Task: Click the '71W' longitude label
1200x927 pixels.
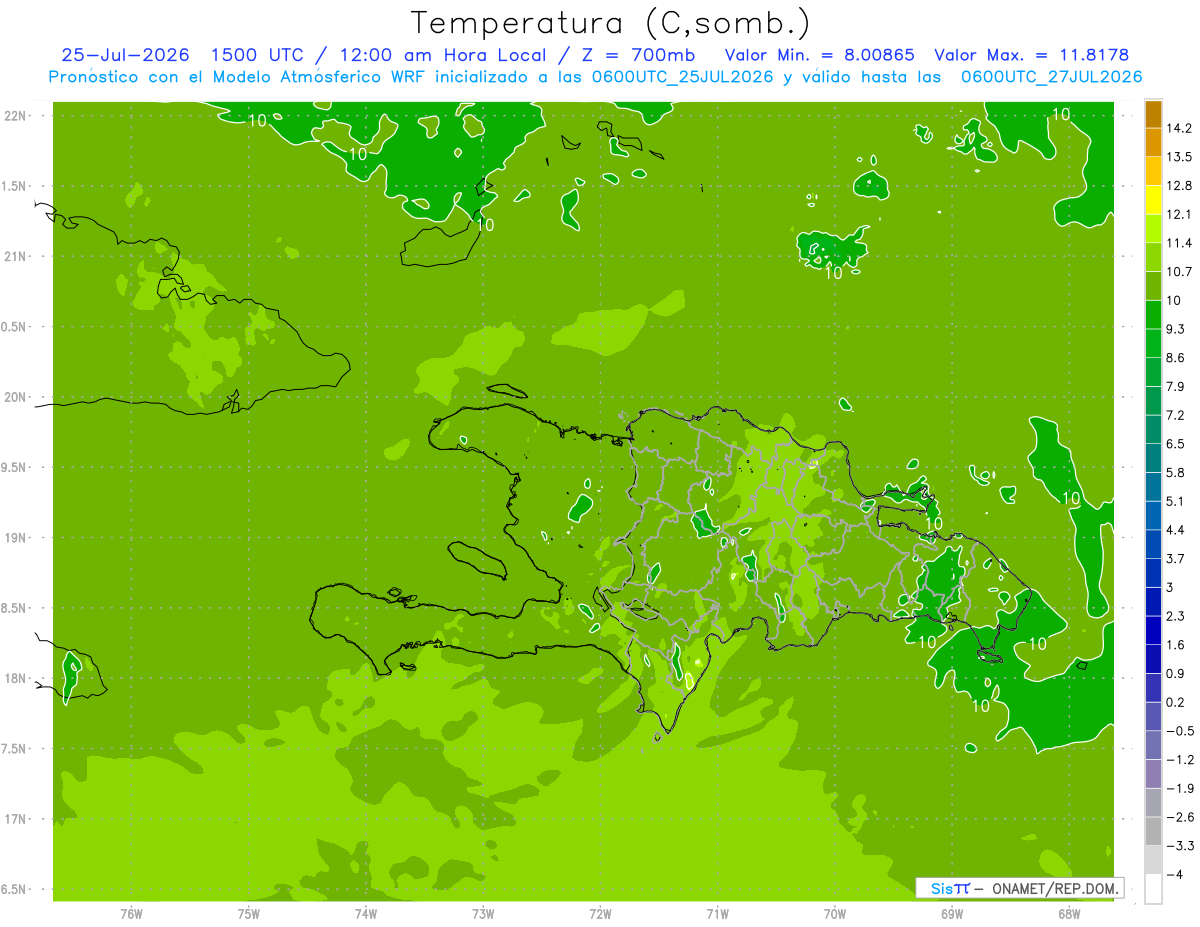Action: (717, 912)
